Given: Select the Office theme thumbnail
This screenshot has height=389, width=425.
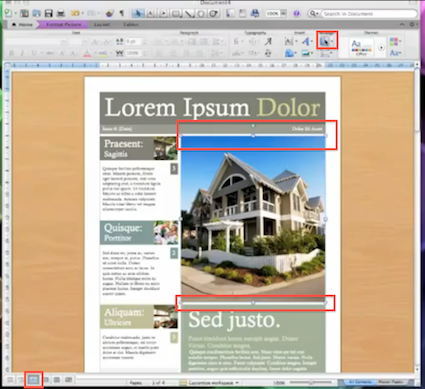Looking at the screenshot, I should 361,47.
